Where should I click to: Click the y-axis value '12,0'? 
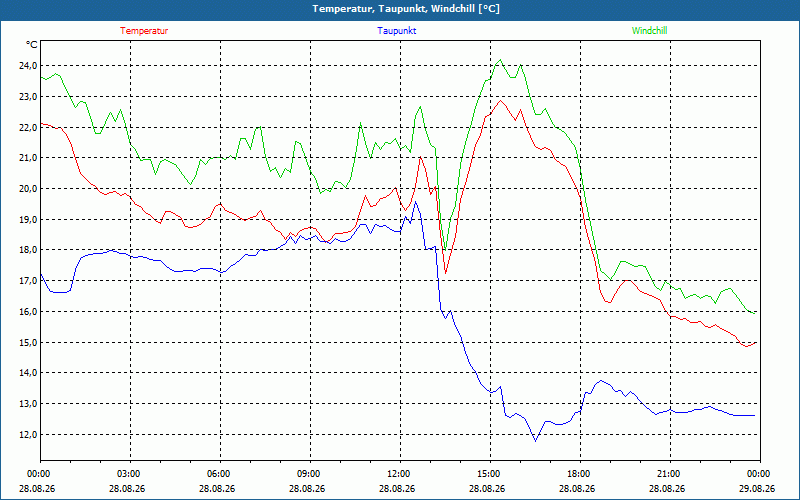point(28,435)
